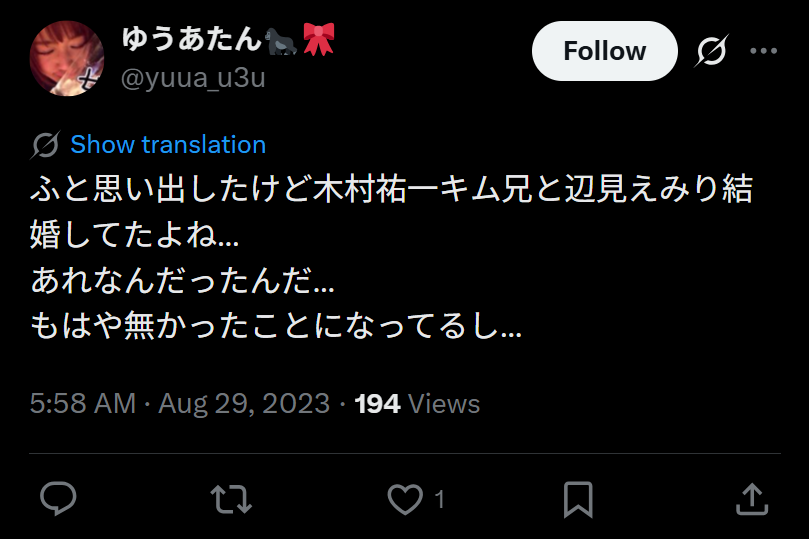Click the tweet's last line starting with もはや
This screenshot has height=539, width=809.
(276, 327)
